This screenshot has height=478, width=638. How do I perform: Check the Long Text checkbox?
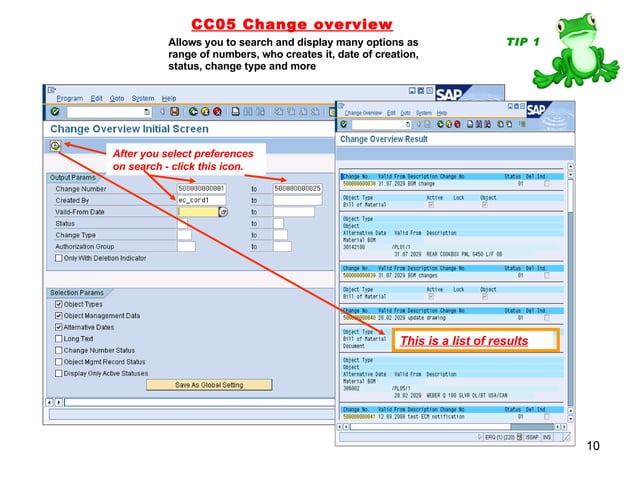tap(59, 338)
